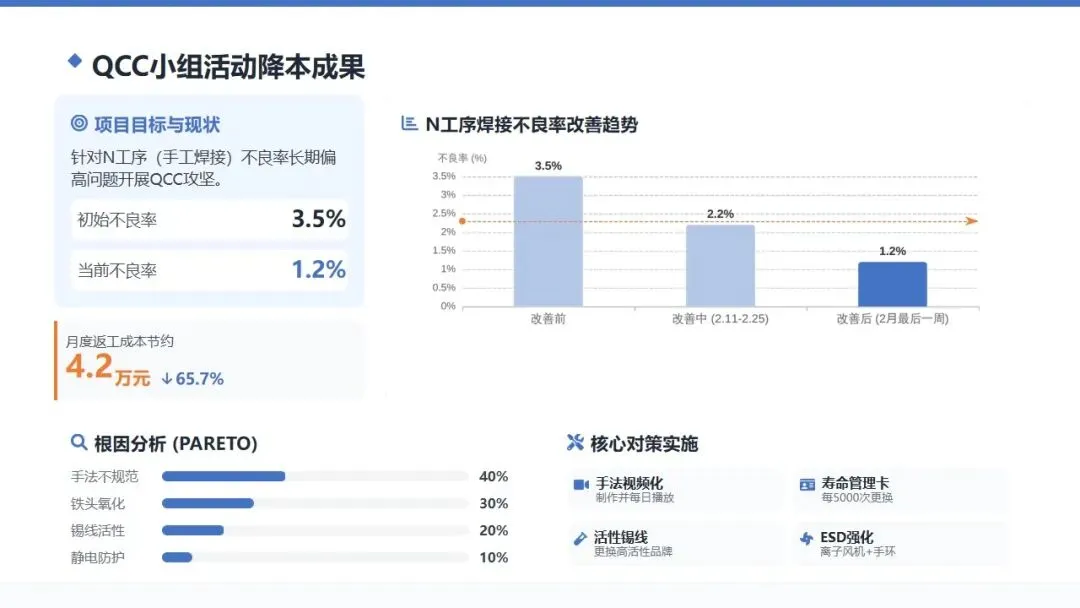Click the QCC小组活动降本成果 title
The width and height of the screenshot is (1080, 608).
[228, 66]
